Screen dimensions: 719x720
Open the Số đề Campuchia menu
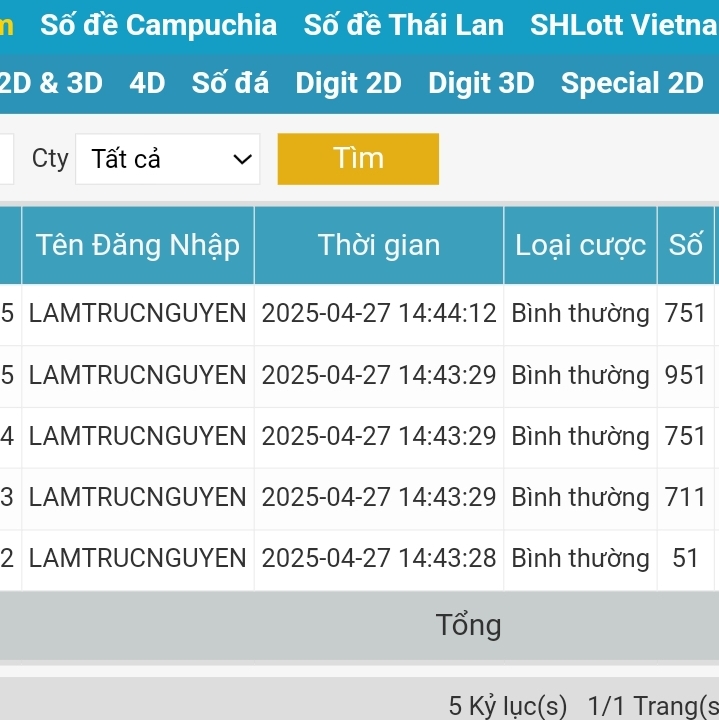(158, 25)
